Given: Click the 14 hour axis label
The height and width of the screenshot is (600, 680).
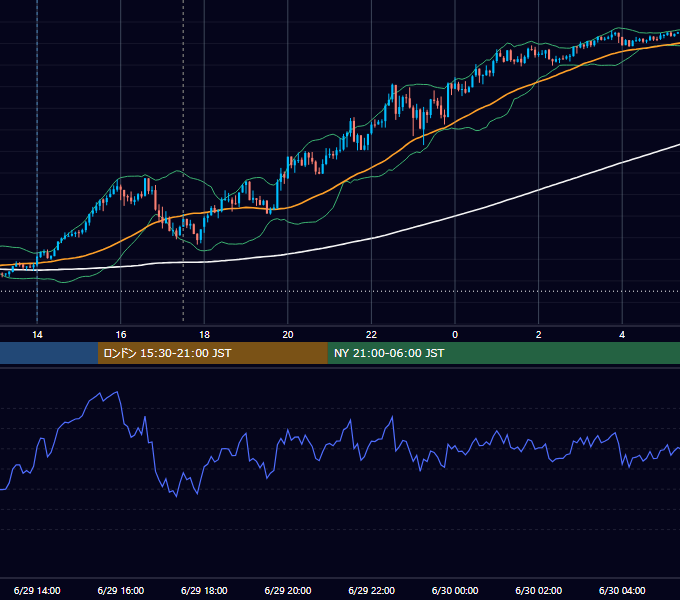Looking at the screenshot, I should click(37, 335).
